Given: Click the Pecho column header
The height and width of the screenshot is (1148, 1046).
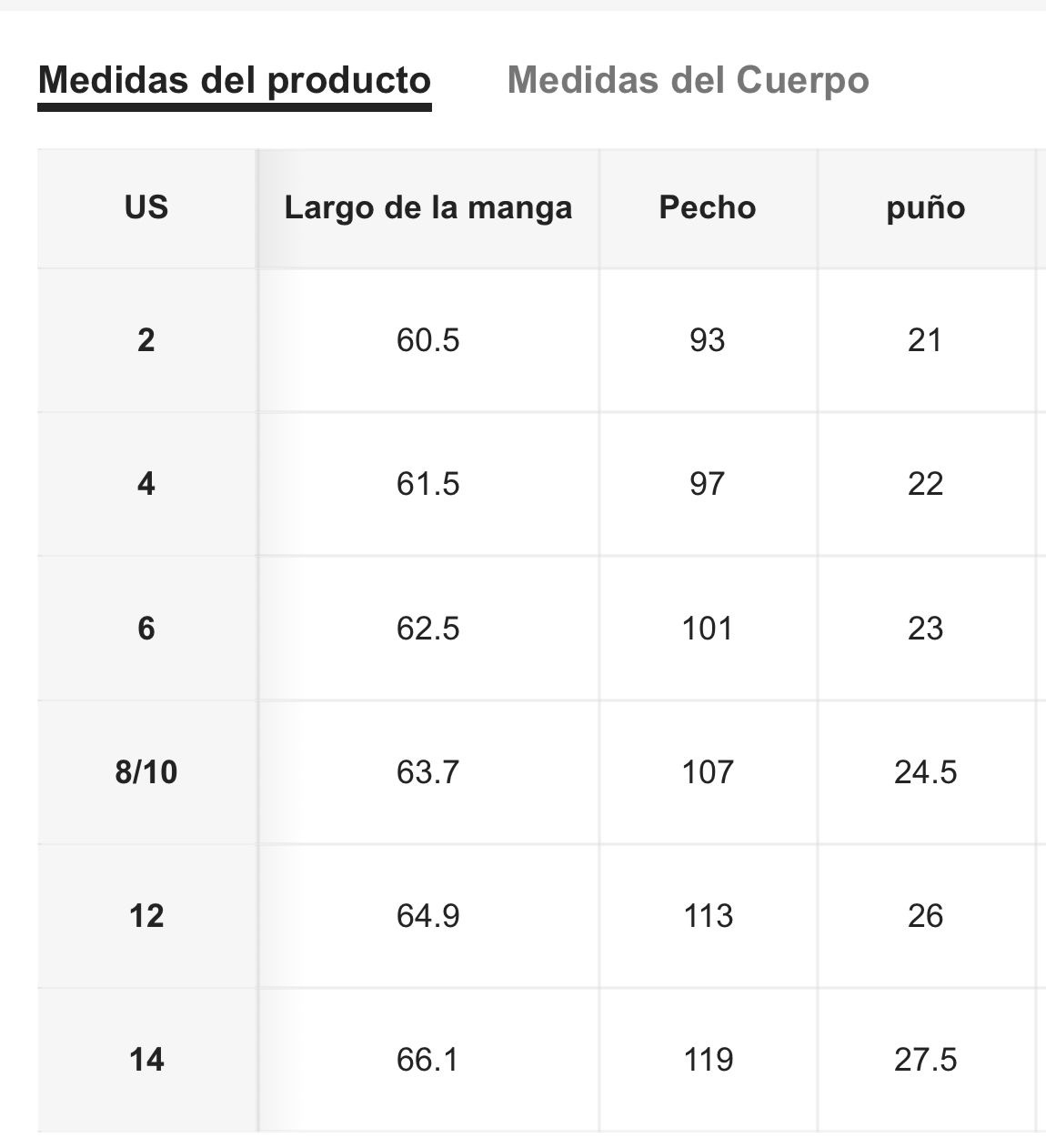Looking at the screenshot, I should tap(708, 207).
